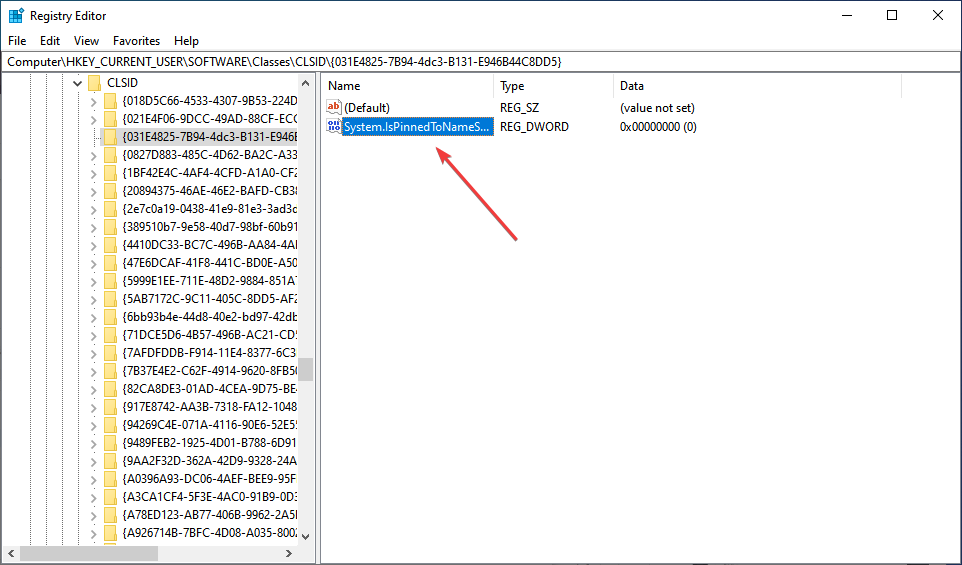Click tree pane horizontal scroll right arrow
962x565 pixels.
[x=289, y=553]
